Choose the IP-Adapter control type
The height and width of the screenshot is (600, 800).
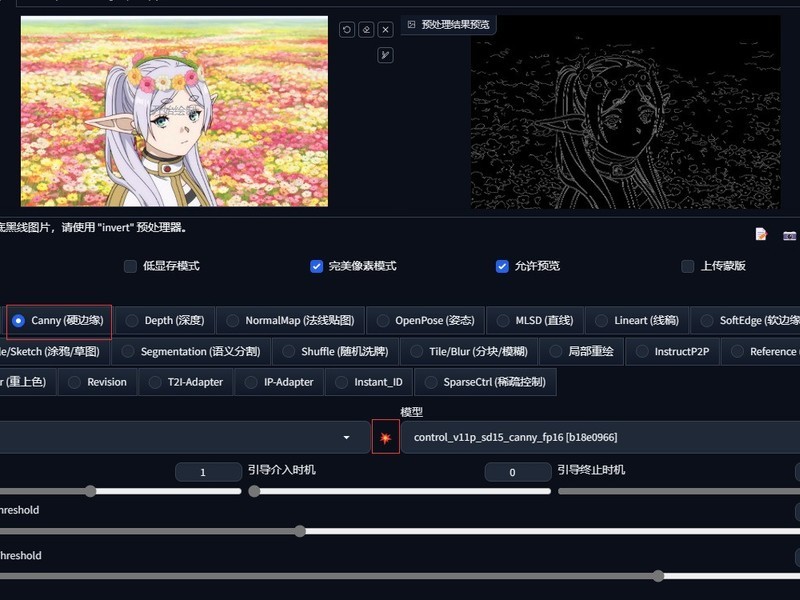280,382
